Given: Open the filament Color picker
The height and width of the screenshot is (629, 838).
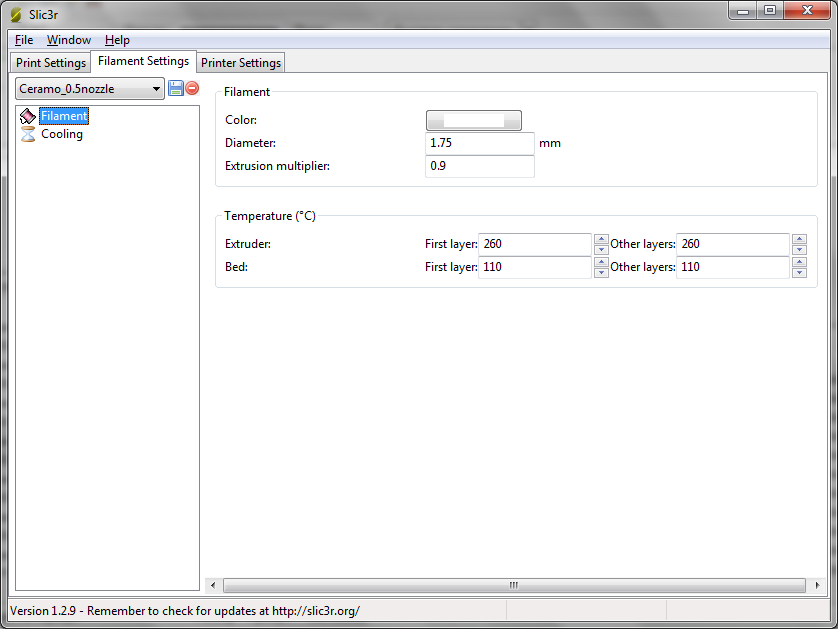Looking at the screenshot, I should click(474, 120).
